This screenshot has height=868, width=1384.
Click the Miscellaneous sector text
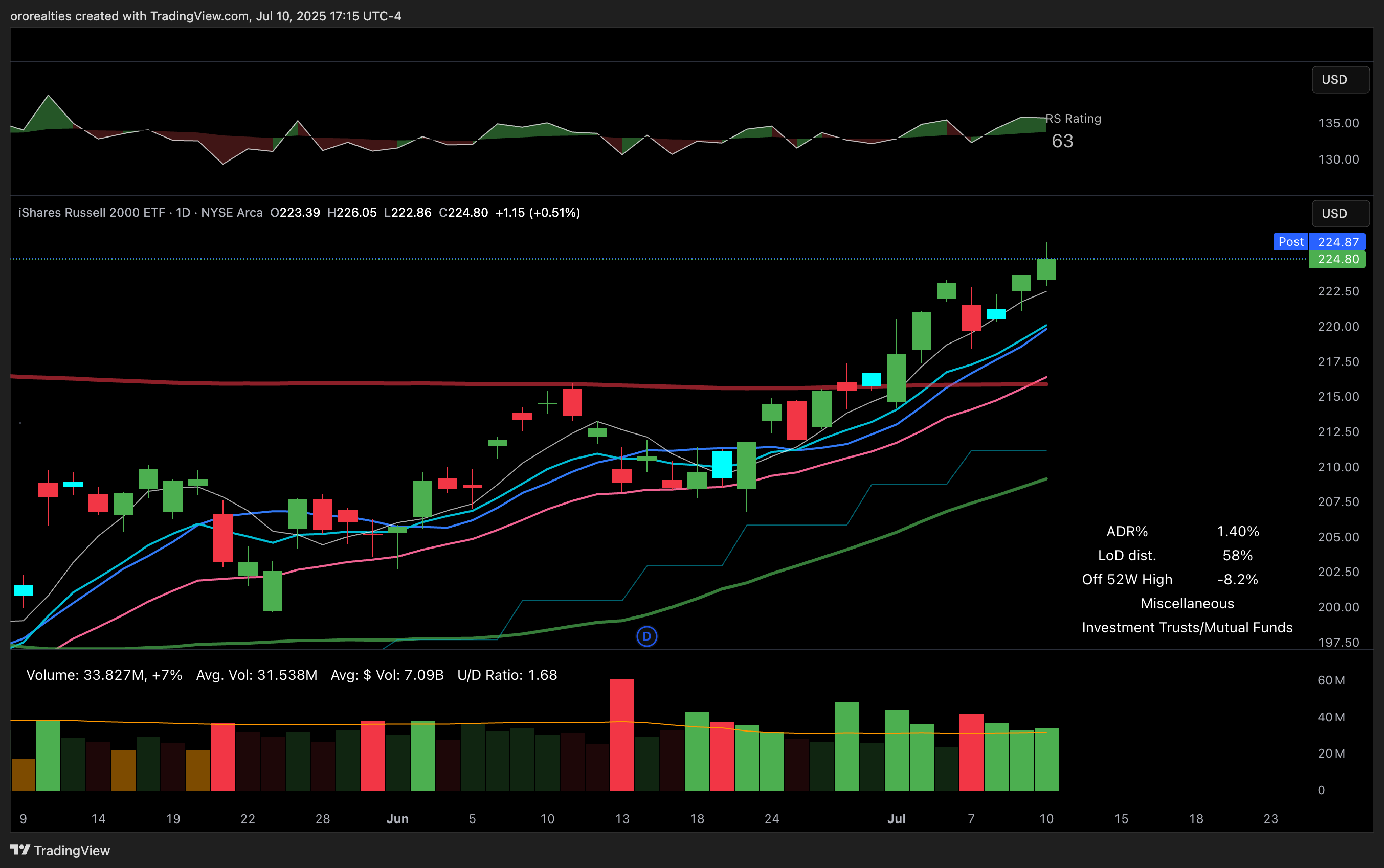[1187, 603]
